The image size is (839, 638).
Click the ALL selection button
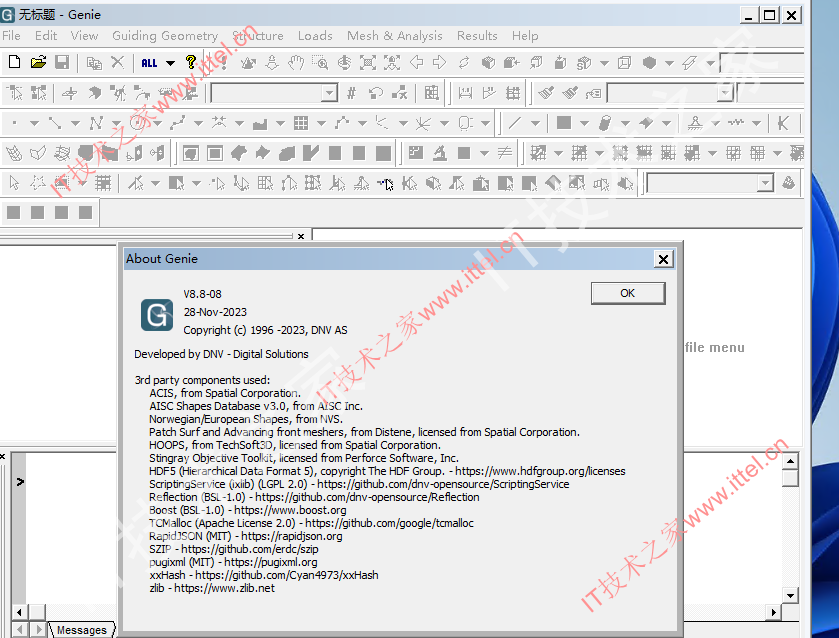point(149,63)
